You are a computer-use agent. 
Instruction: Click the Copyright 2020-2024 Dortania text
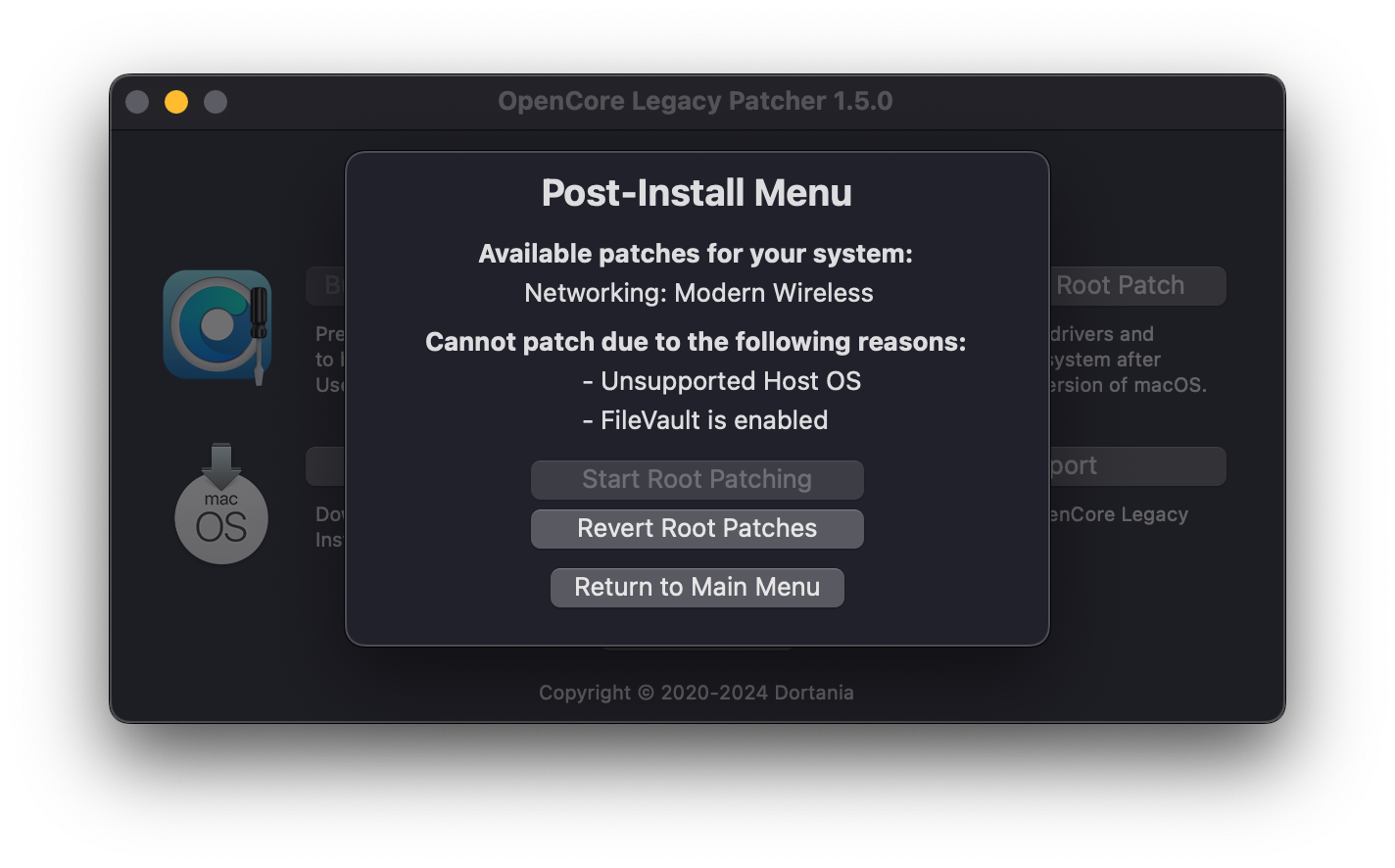click(697, 693)
